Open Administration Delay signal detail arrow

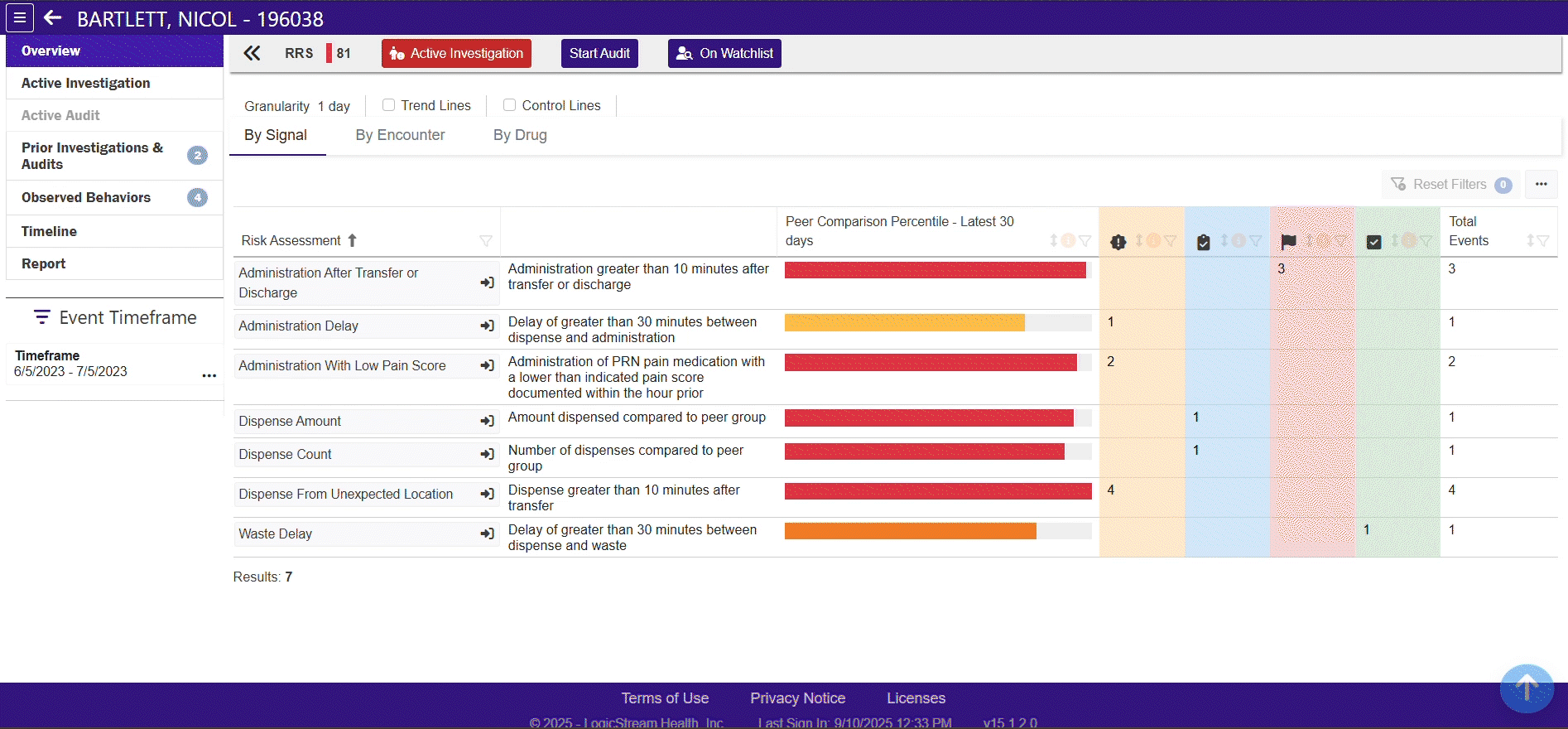click(487, 326)
